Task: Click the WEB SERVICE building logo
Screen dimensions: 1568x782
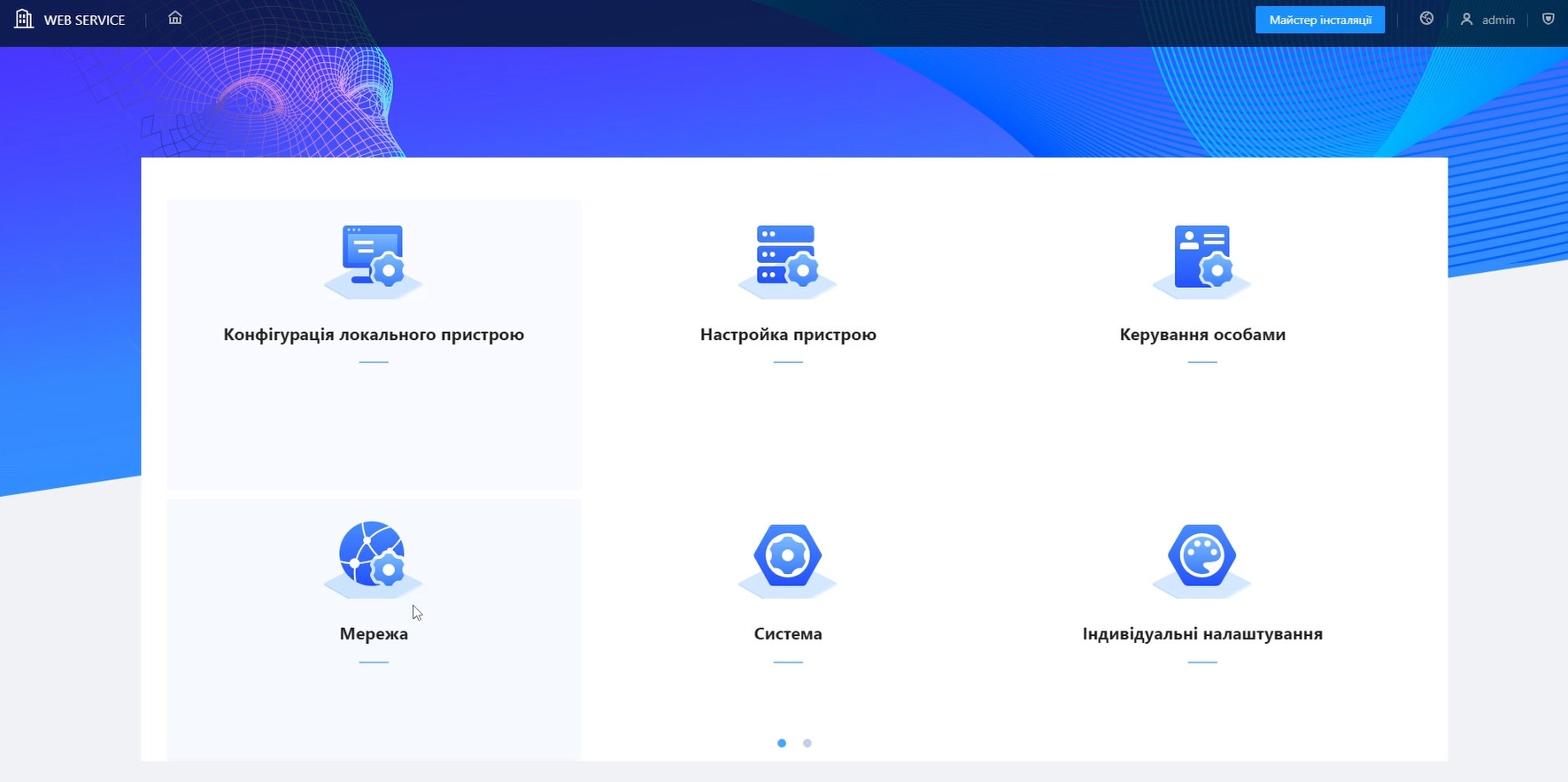Action: click(x=24, y=19)
